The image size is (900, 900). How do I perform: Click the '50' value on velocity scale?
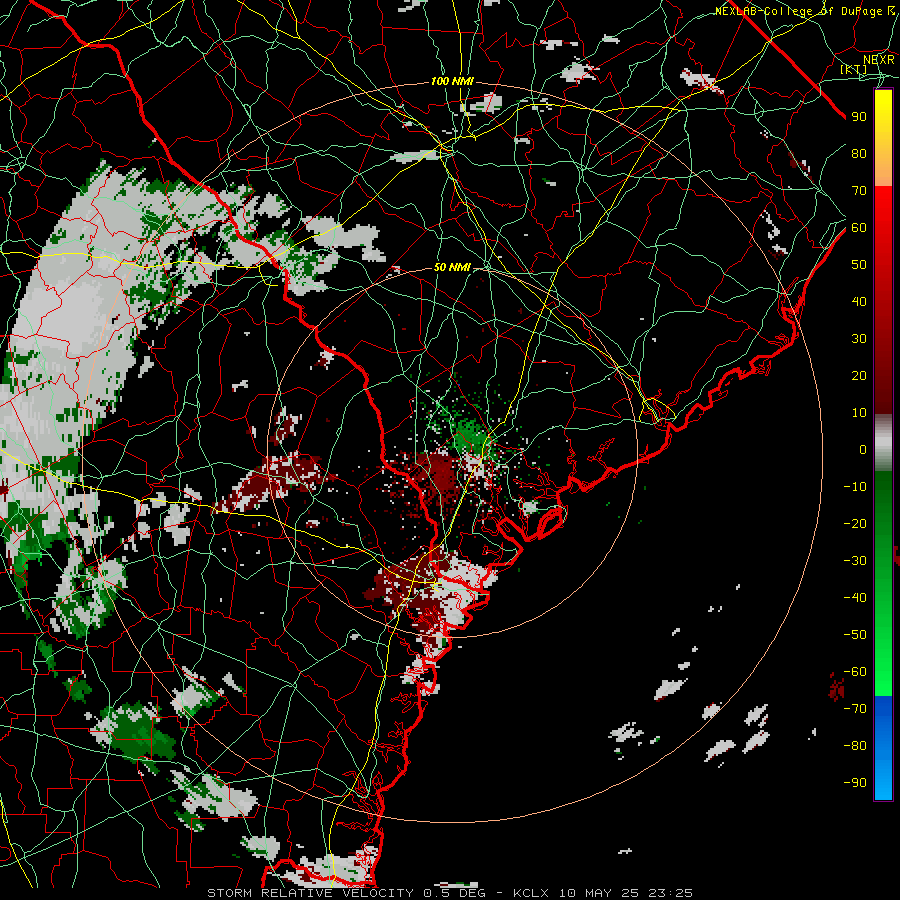(x=859, y=265)
